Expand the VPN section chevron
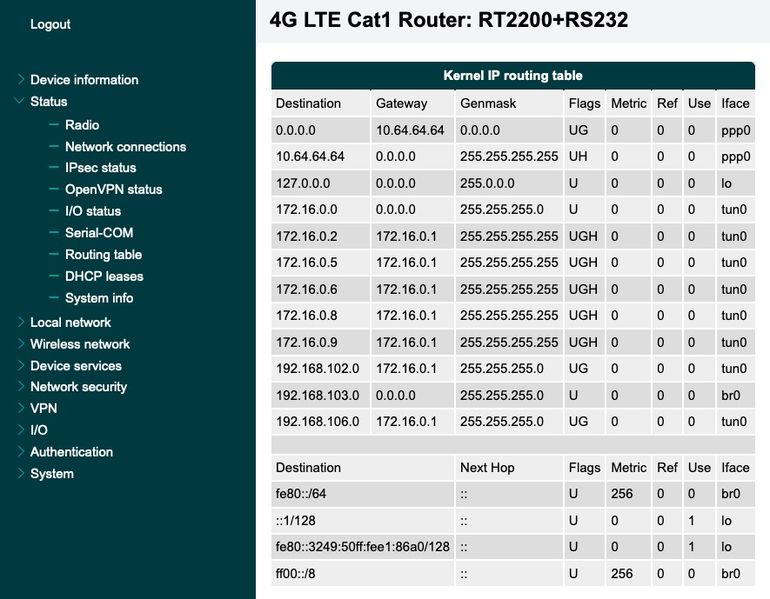This screenshot has width=770, height=599. tap(21, 408)
